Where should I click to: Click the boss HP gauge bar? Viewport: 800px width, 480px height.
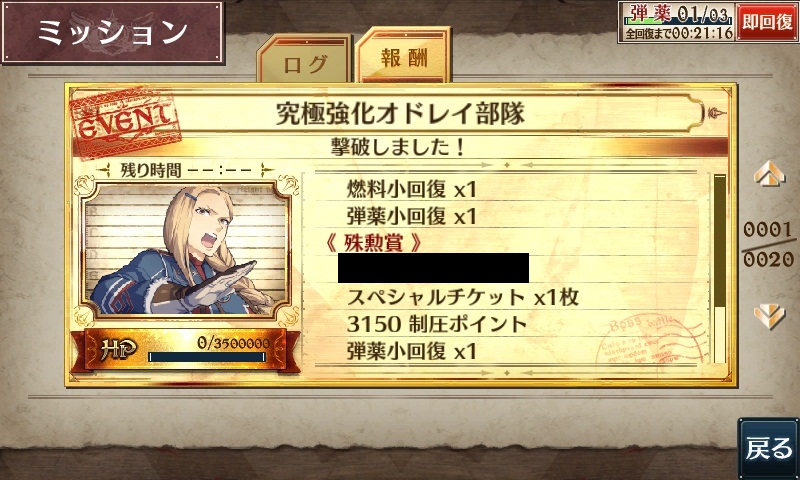(x=207, y=357)
